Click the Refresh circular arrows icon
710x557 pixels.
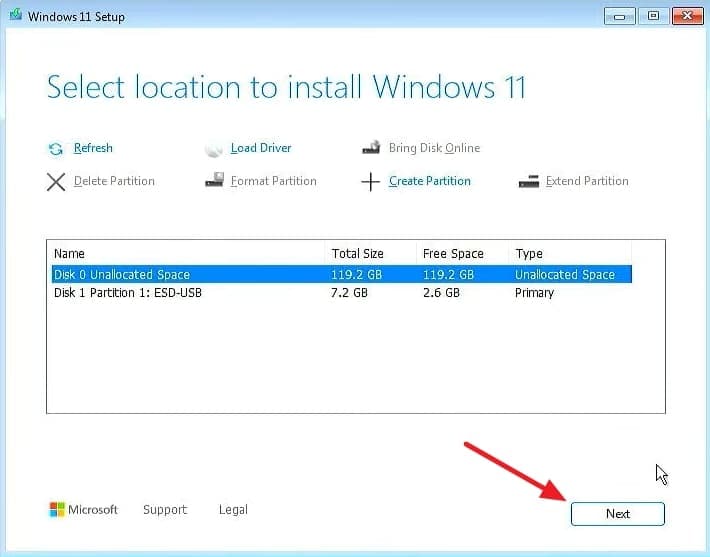point(55,149)
